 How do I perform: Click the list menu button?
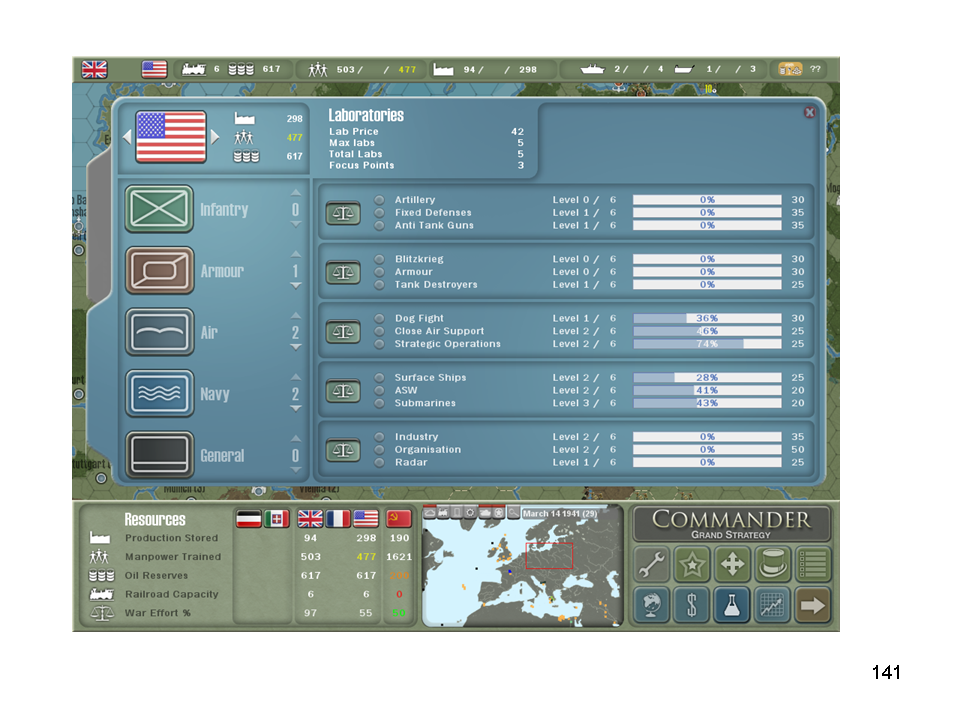pos(813,565)
